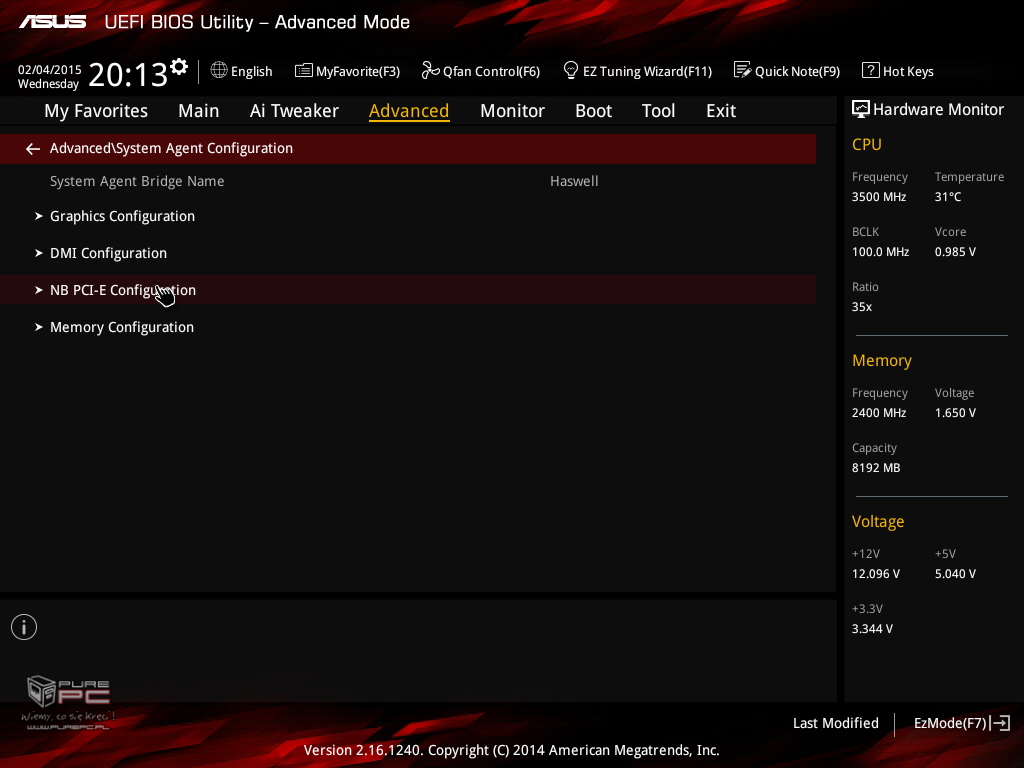Click the Wednesday day label
The width and height of the screenshot is (1024, 768).
[x=48, y=84]
